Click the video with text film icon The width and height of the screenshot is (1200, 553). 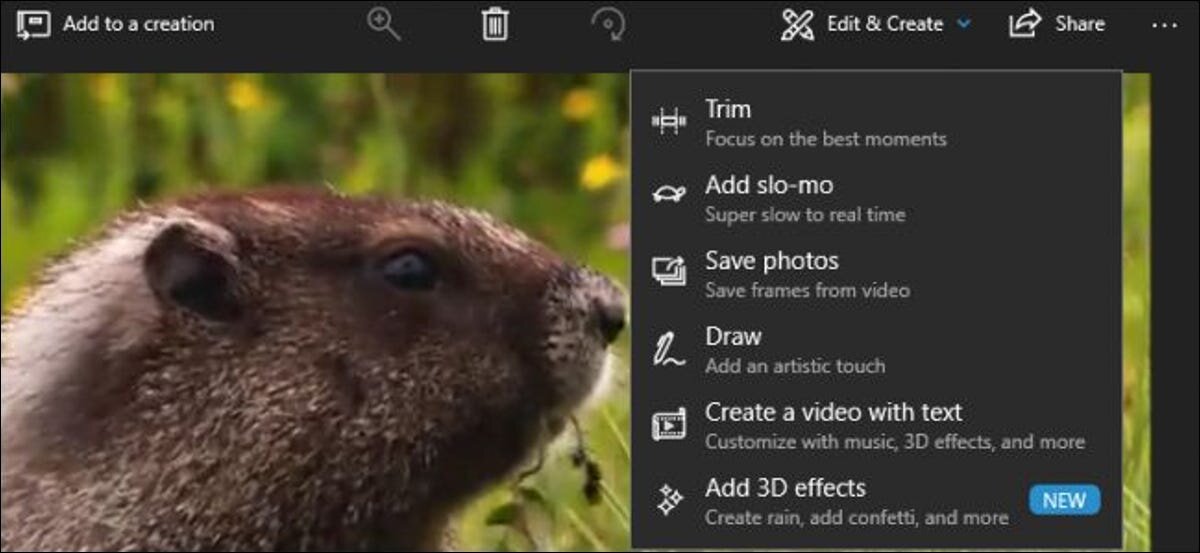669,424
